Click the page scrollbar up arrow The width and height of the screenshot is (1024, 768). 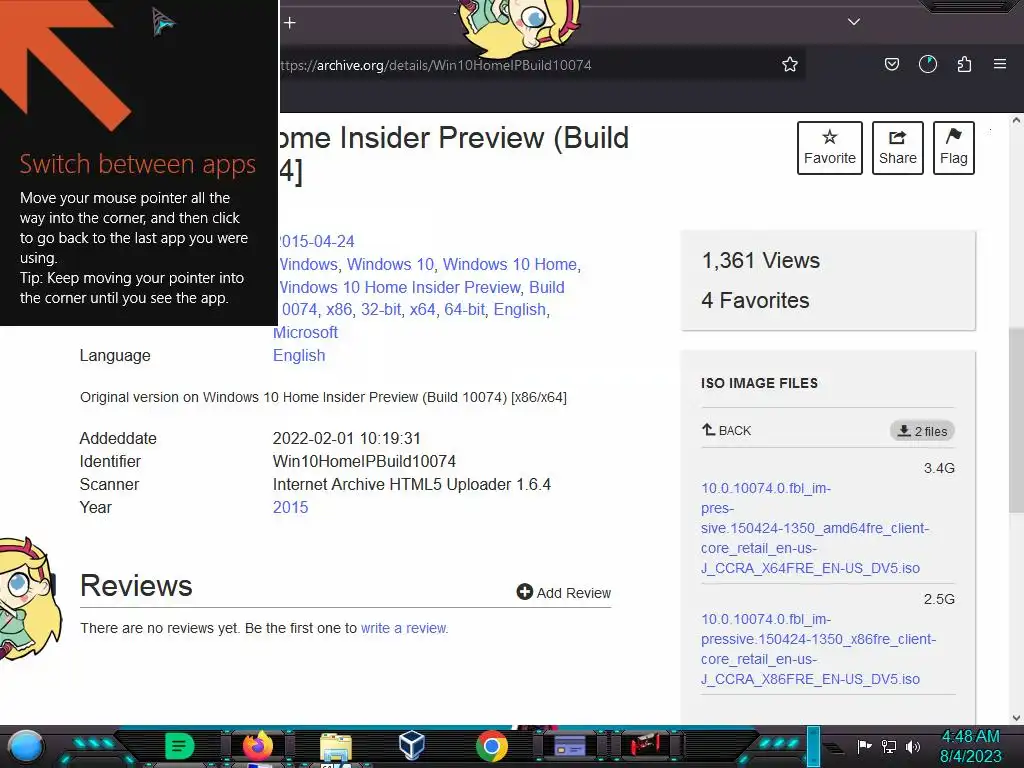tap(1016, 120)
